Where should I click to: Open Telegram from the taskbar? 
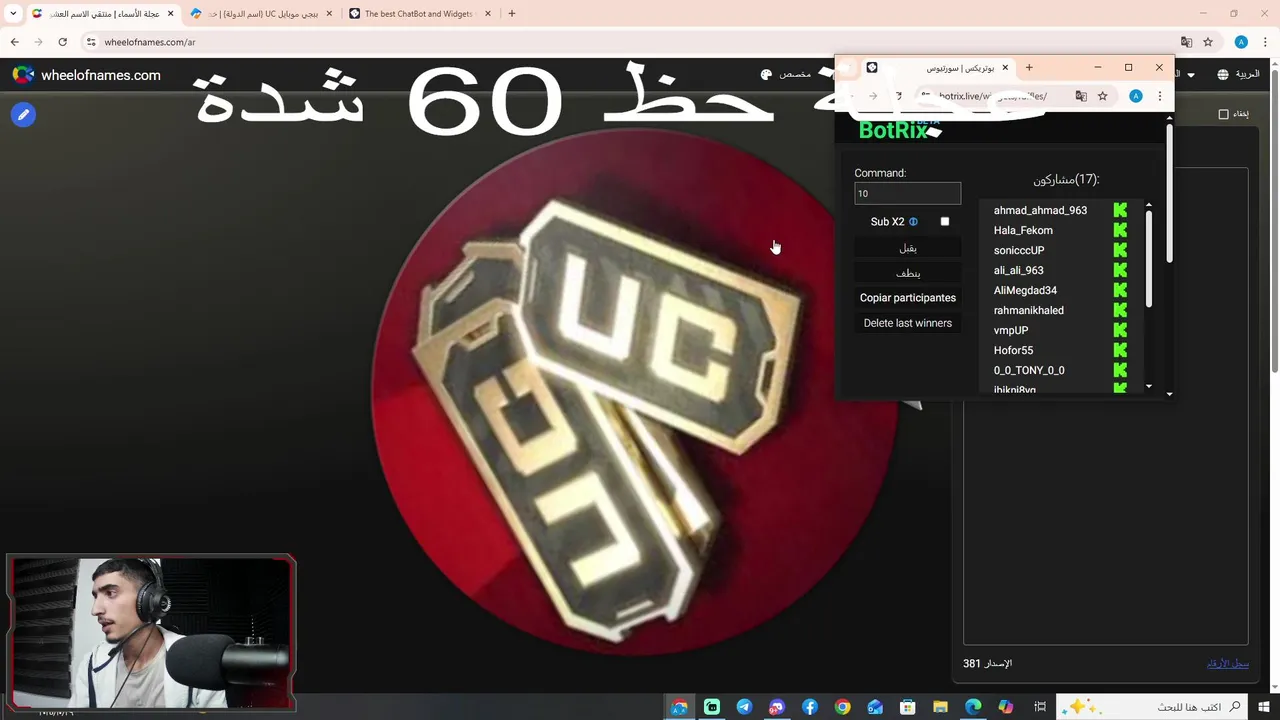pos(744,707)
